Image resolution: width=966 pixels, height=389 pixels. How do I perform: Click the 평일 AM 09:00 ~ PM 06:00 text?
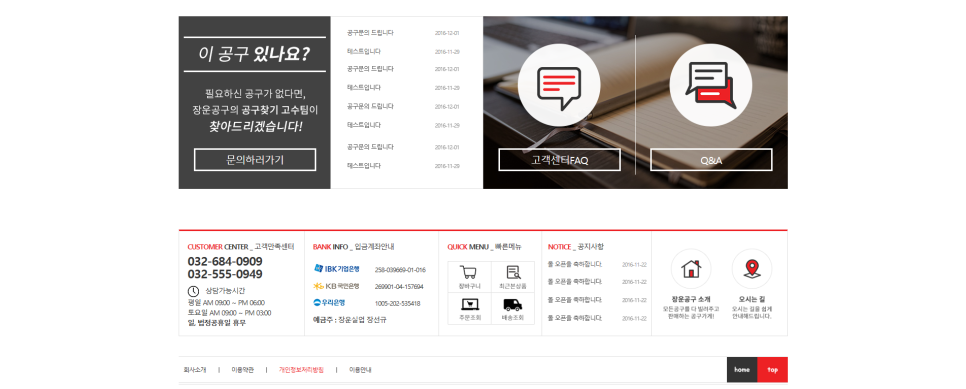click(x=226, y=303)
